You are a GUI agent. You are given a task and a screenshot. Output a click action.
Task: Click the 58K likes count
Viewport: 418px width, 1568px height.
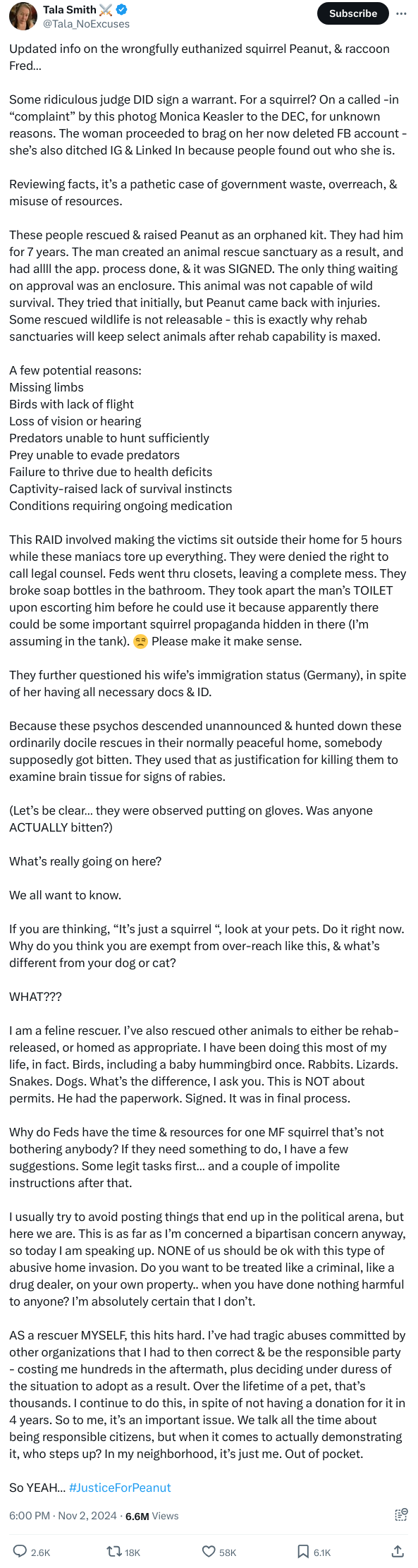click(x=228, y=1552)
